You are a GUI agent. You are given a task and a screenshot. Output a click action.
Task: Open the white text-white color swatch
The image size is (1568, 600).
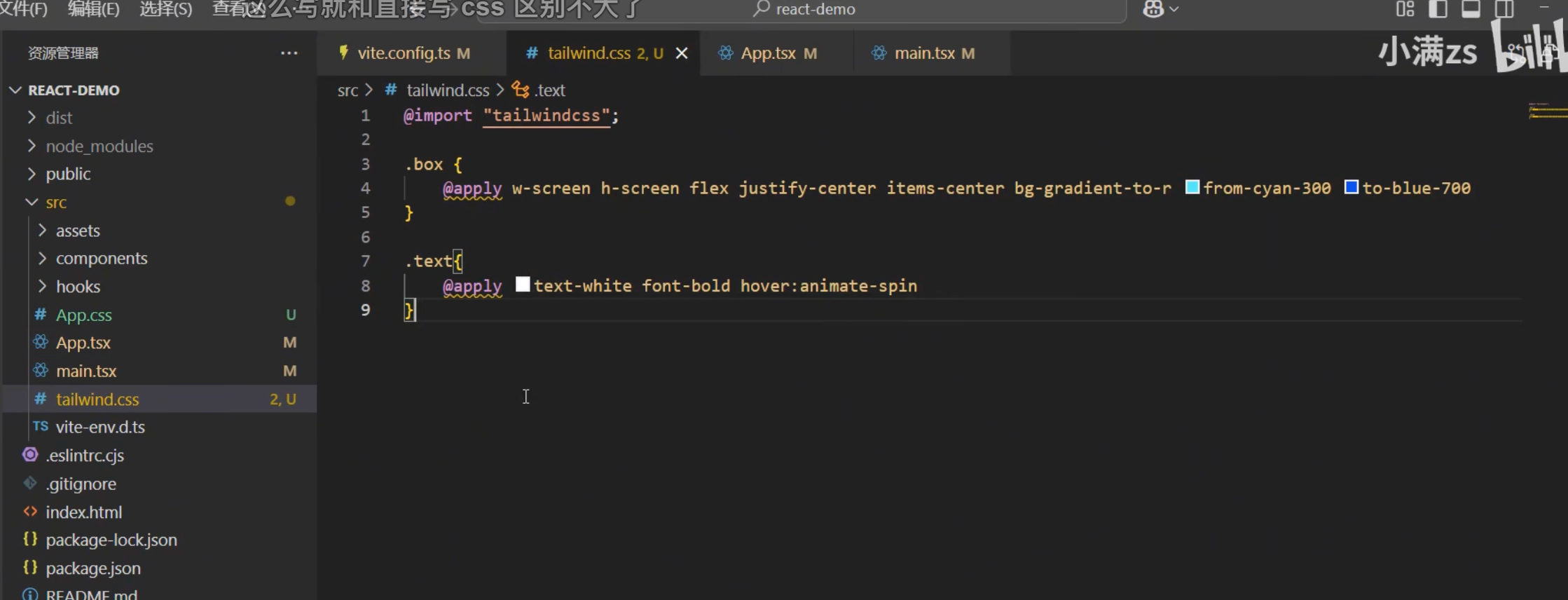coord(523,285)
